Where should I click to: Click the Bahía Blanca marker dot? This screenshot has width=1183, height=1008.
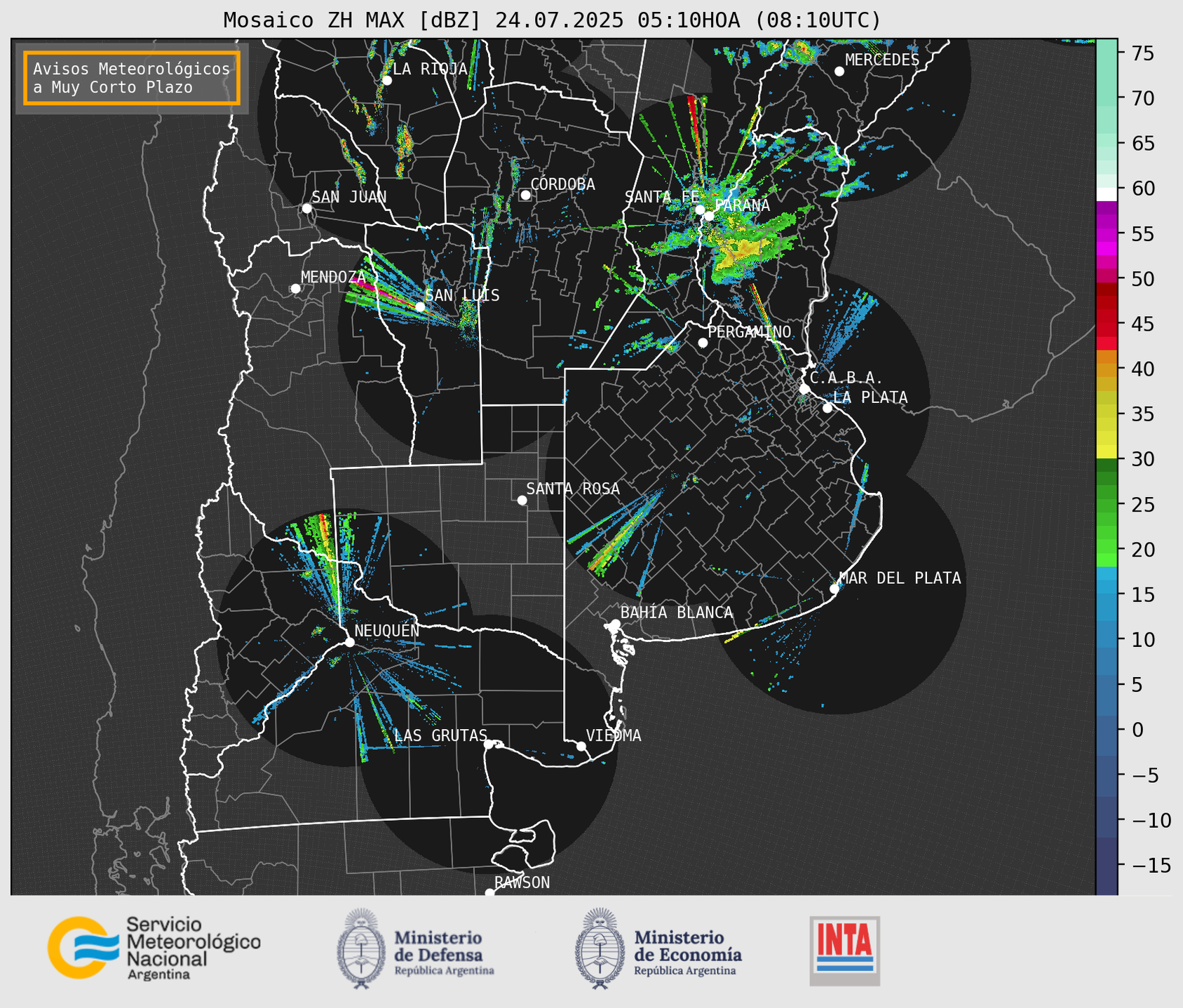point(615,624)
